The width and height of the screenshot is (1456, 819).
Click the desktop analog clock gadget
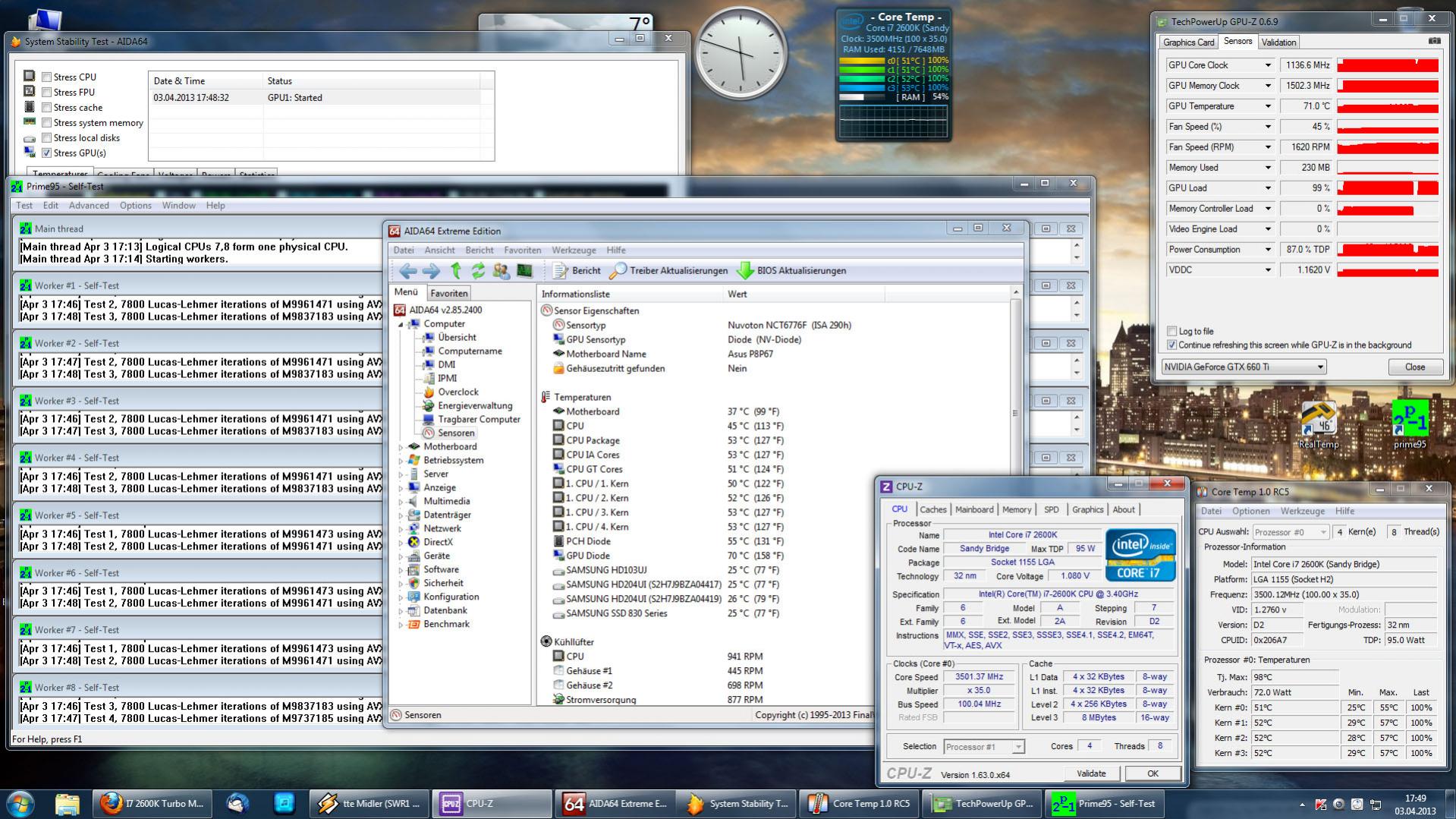point(741,54)
